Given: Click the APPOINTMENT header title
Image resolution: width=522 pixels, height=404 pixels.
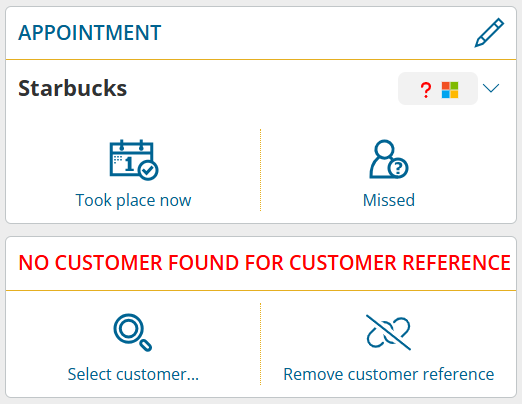Looking at the screenshot, I should coord(90,33).
